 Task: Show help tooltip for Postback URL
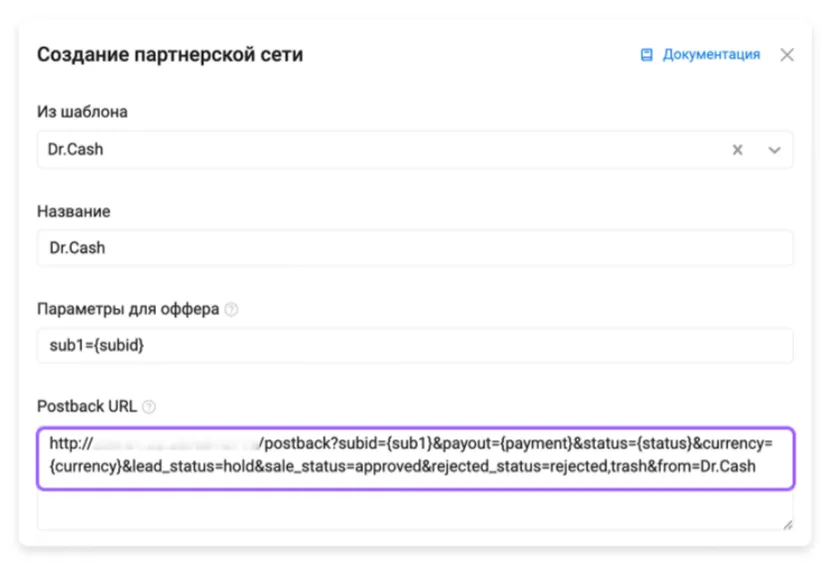click(x=149, y=407)
